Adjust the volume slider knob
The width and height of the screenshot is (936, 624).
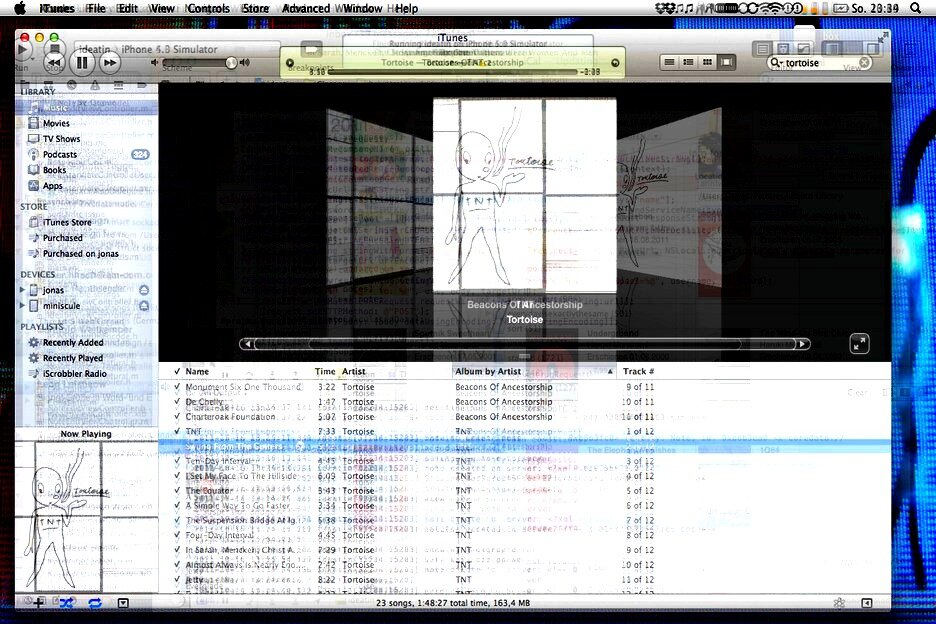coord(231,63)
